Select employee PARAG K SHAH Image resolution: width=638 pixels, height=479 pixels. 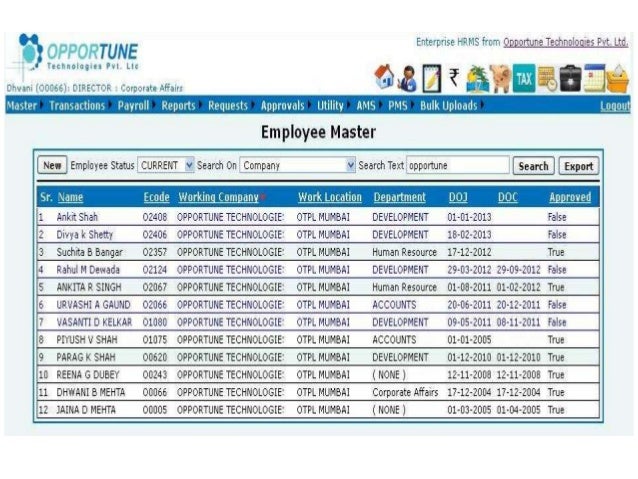86,357
